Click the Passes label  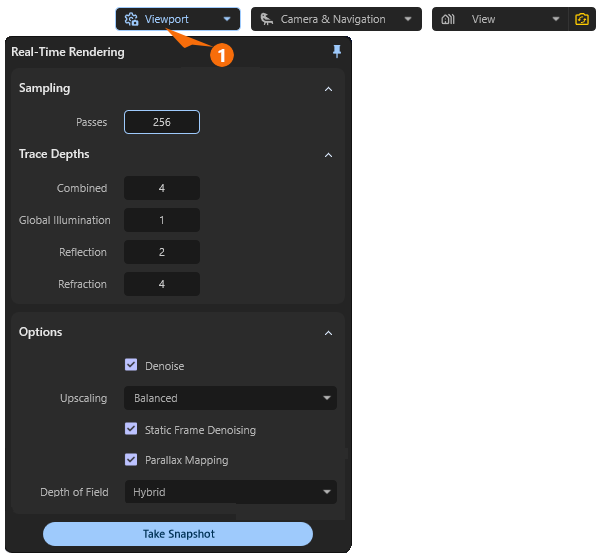click(x=91, y=122)
